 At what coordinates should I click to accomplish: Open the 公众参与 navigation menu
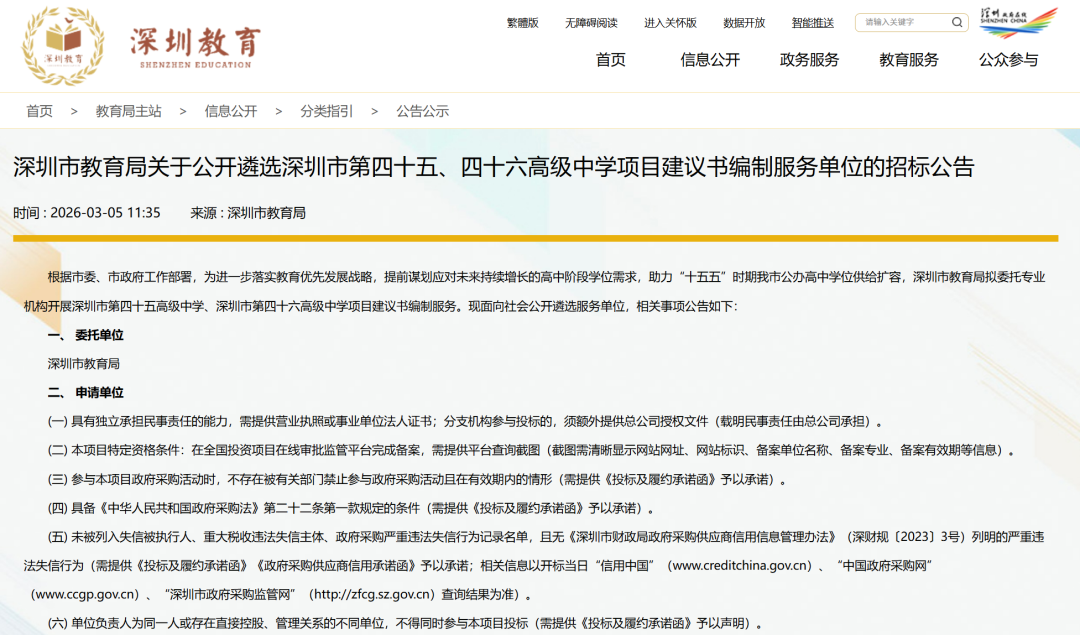pyautogui.click(x=1008, y=60)
